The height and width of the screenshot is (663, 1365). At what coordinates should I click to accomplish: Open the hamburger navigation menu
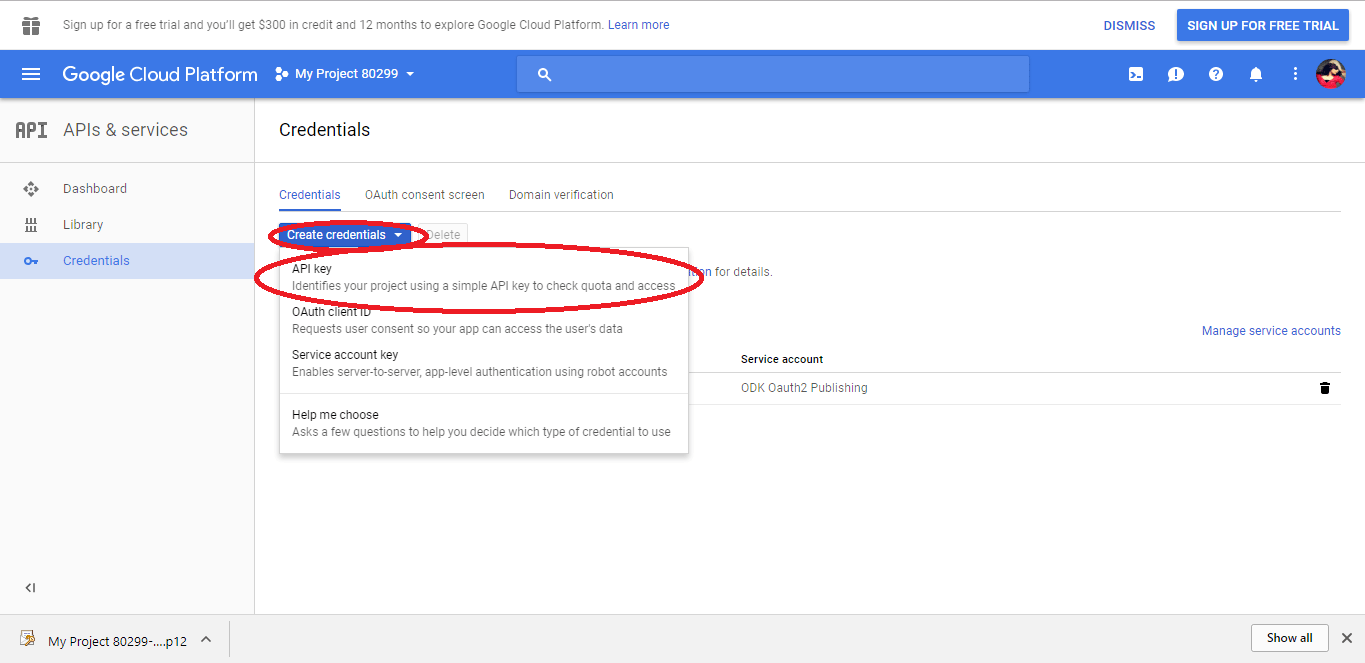click(31, 74)
